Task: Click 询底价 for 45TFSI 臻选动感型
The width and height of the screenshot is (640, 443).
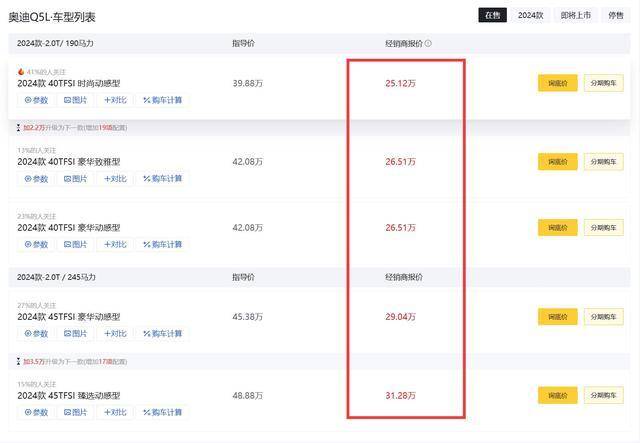Action: click(x=558, y=395)
